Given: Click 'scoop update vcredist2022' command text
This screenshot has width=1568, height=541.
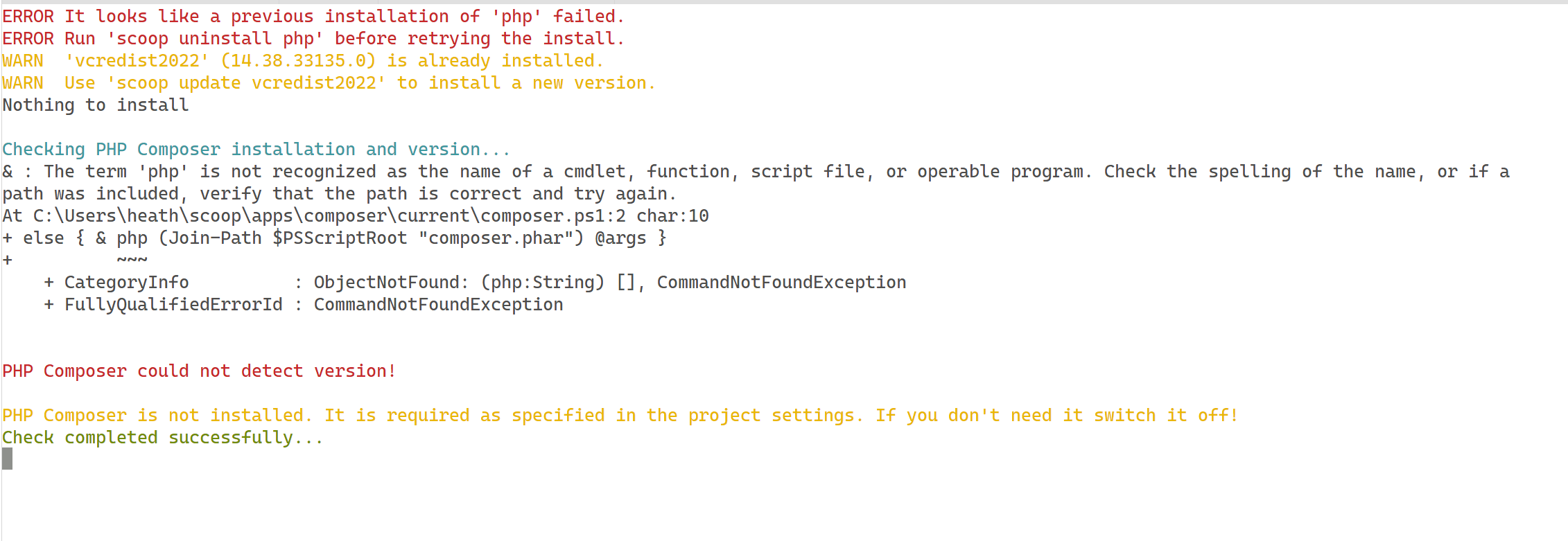Looking at the screenshot, I should (246, 83).
